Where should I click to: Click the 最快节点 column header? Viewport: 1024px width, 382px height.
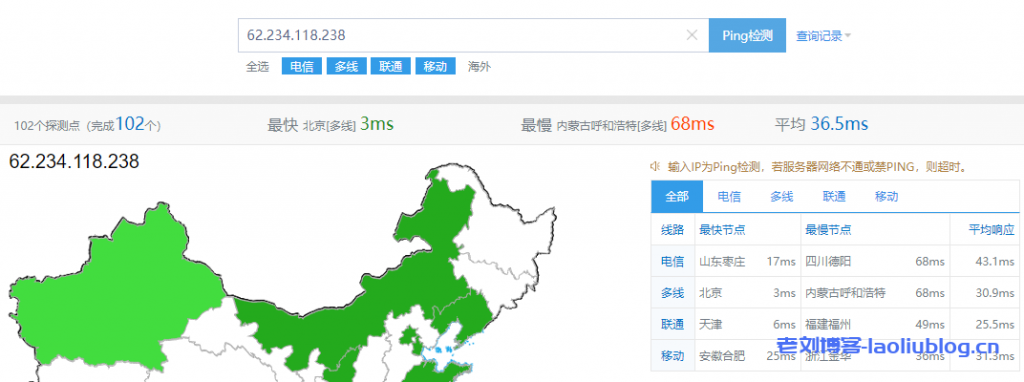coord(722,230)
